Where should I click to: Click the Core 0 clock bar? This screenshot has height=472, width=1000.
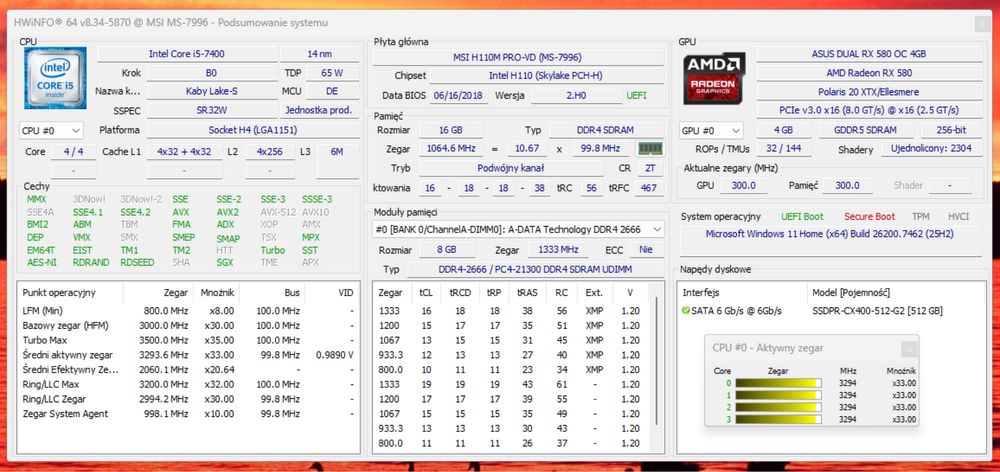(x=778, y=383)
